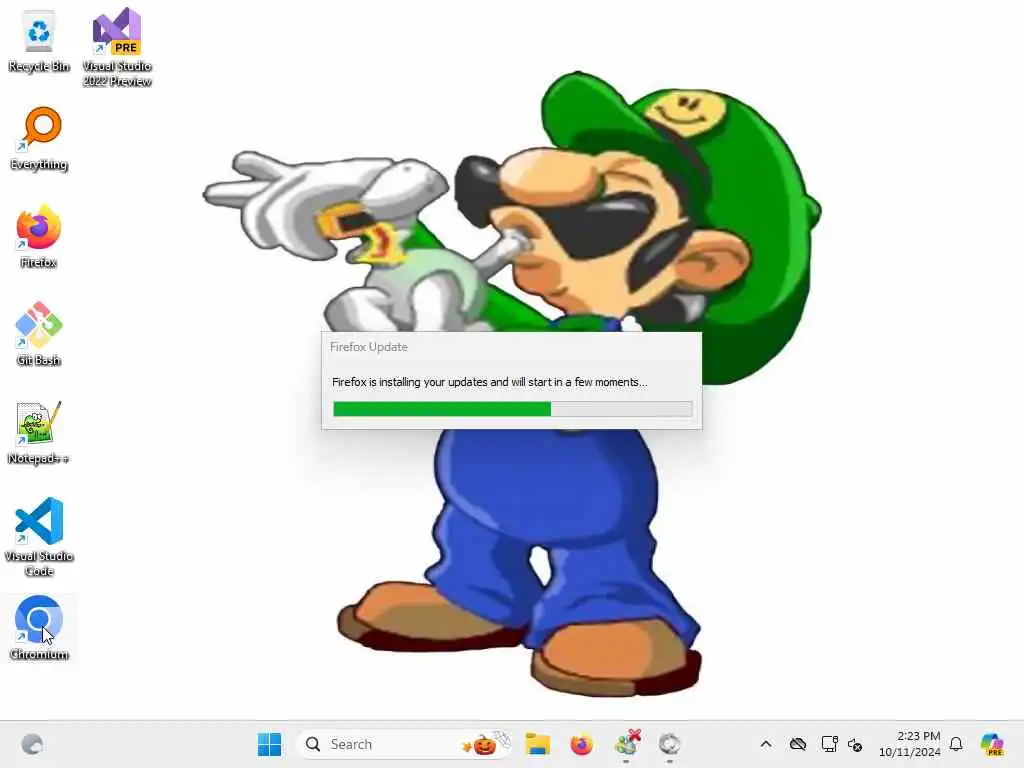Image resolution: width=1024 pixels, height=768 pixels.
Task: Select the Visual Studio Code desktop icon
Action: point(39,537)
